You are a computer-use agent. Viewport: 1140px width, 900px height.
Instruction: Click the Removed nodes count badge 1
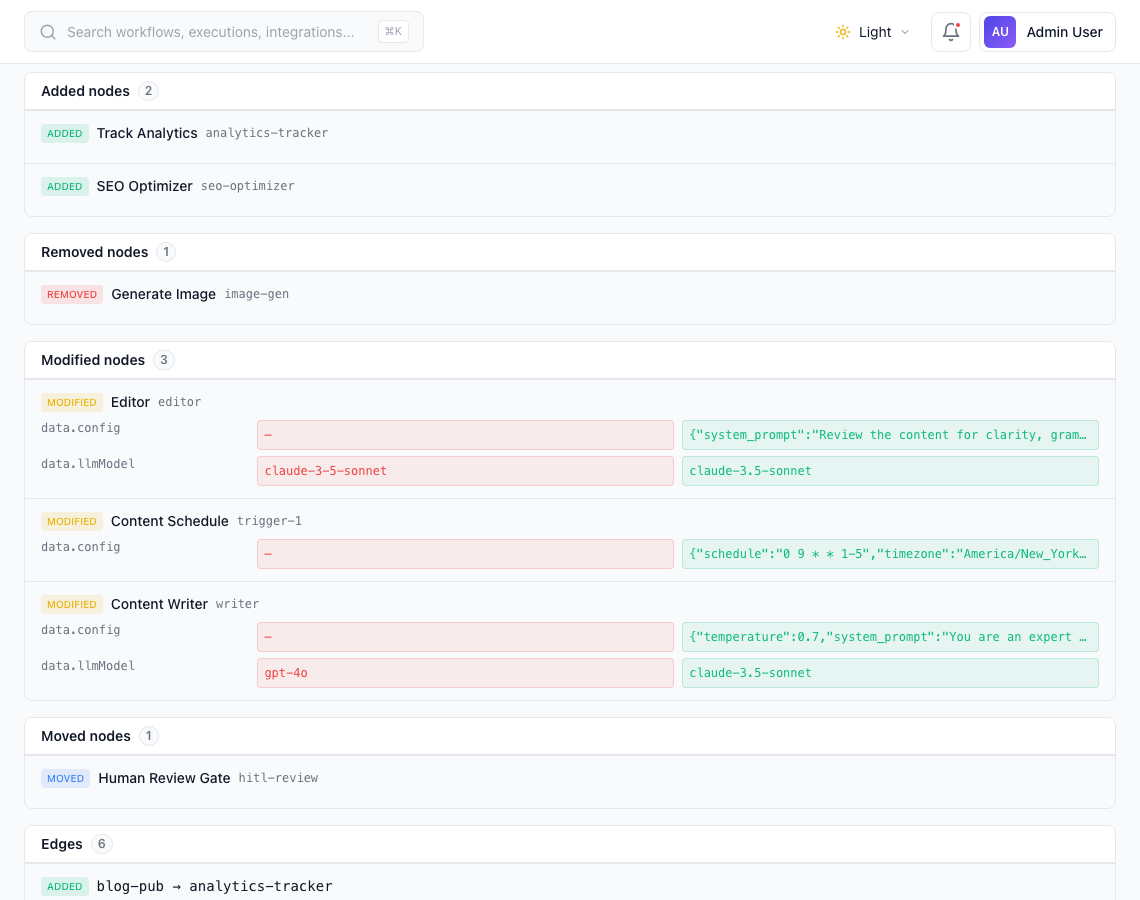coord(166,252)
